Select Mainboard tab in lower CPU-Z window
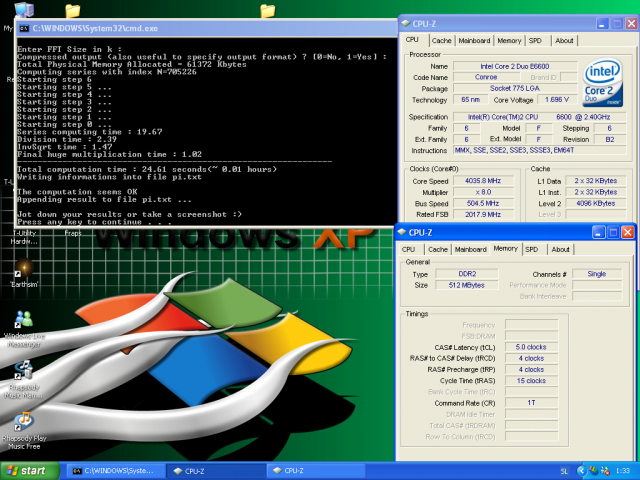The width and height of the screenshot is (640, 480). coord(471,249)
